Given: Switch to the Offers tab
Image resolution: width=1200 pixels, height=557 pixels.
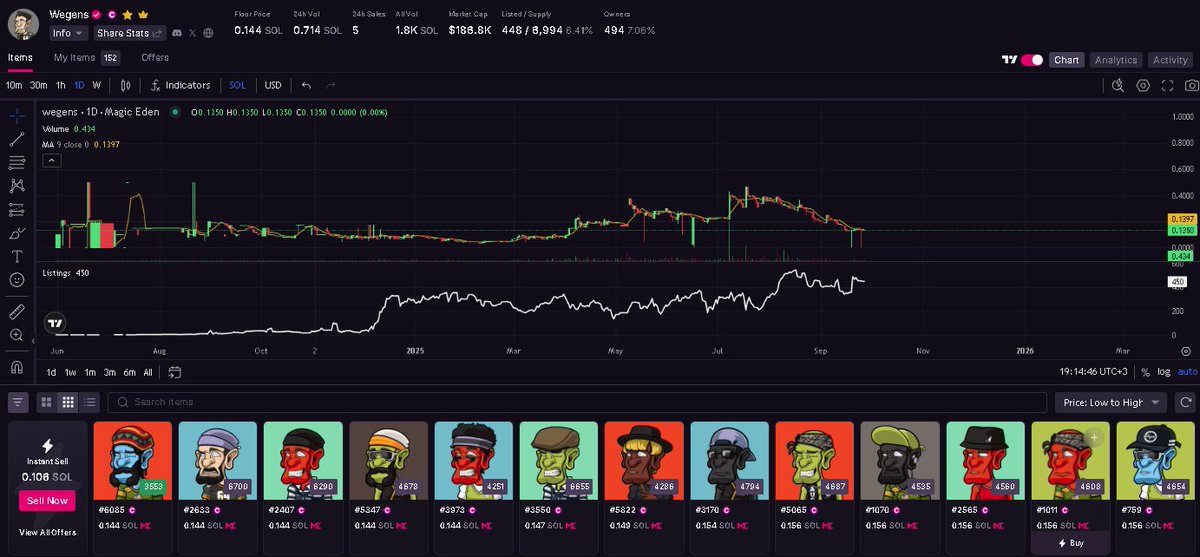Looking at the screenshot, I should click(x=155, y=58).
